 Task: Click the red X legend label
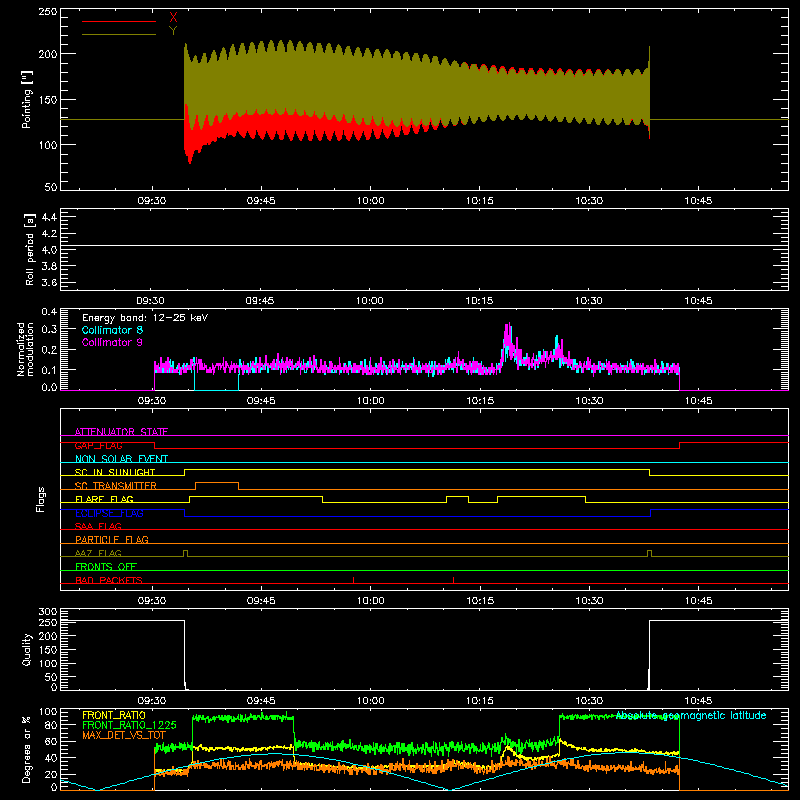click(173, 18)
